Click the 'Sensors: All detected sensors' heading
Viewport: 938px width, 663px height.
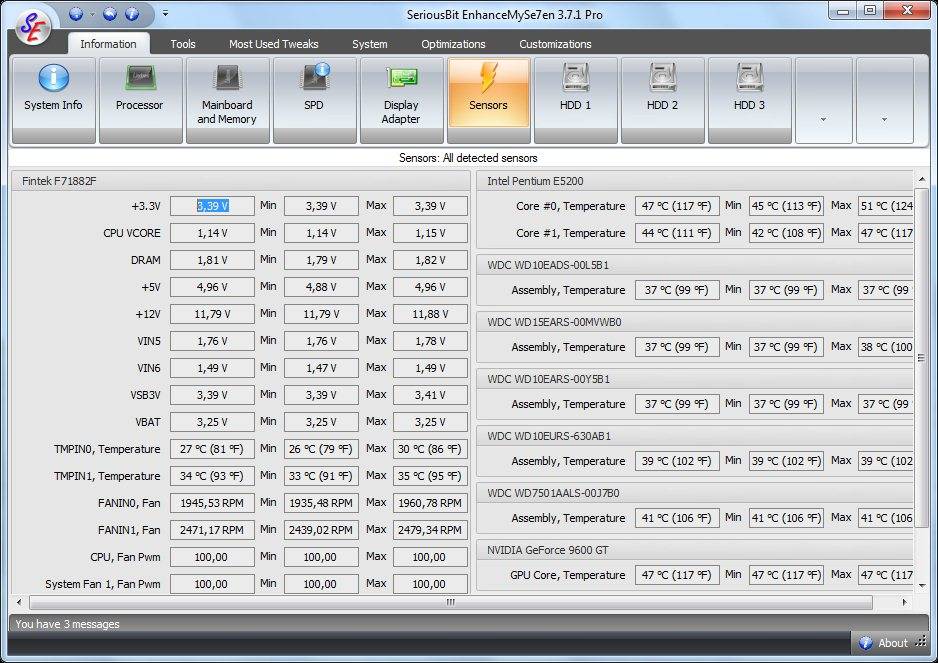point(468,158)
